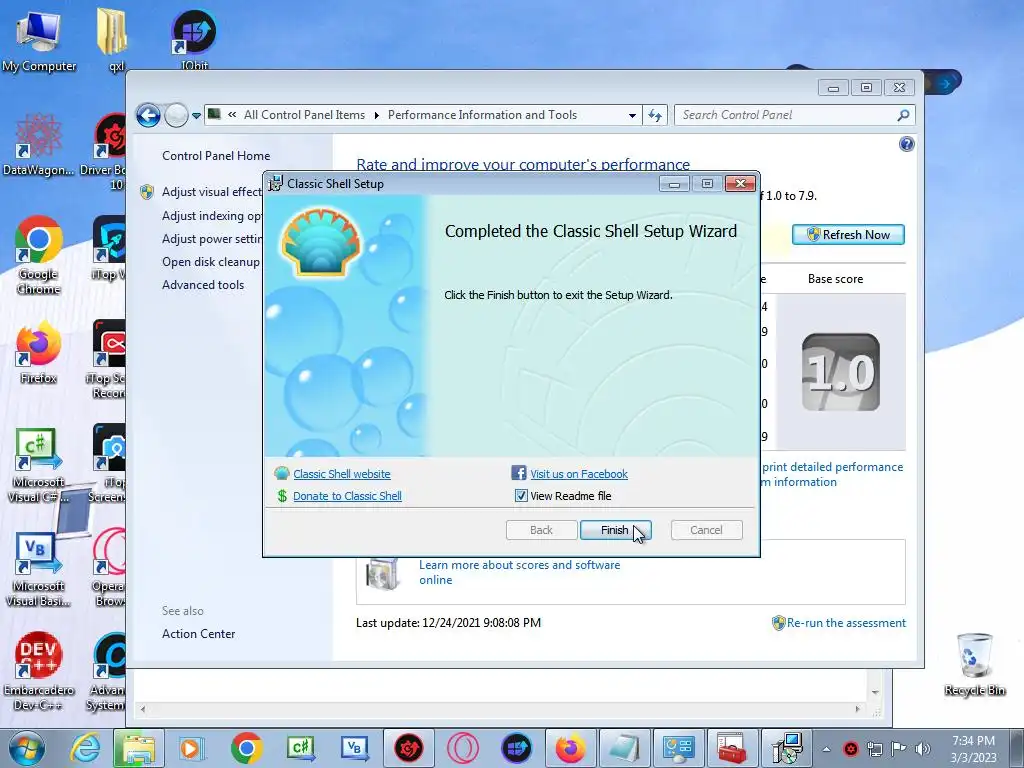
Task: Switch to the Control Panel taskbar button
Action: 678,748
